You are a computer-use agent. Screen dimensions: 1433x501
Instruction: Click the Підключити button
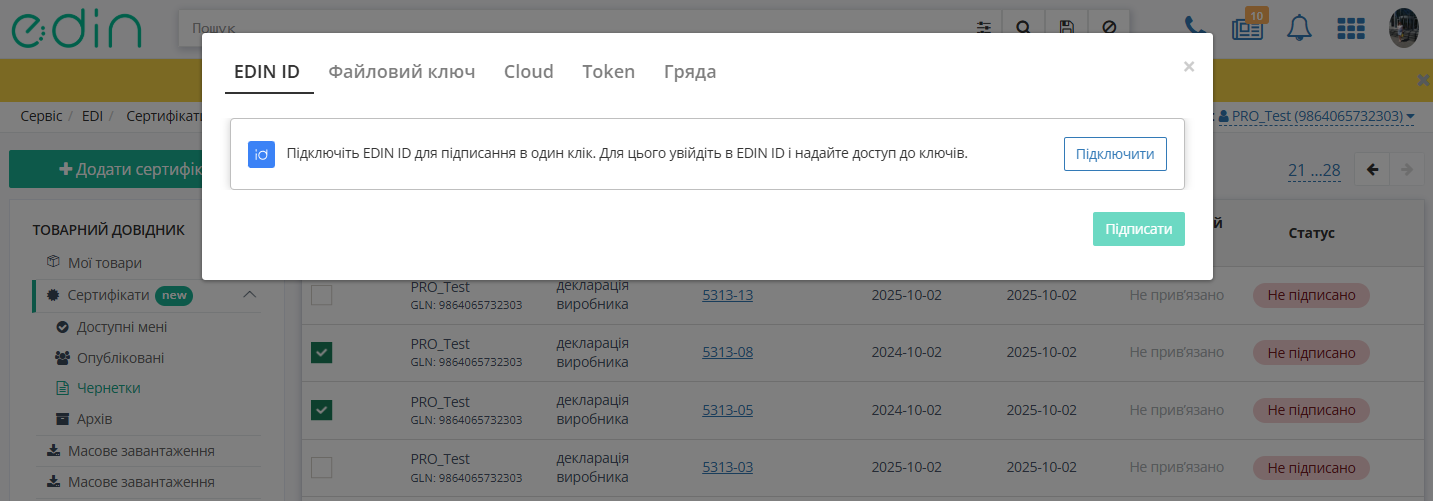pyautogui.click(x=1115, y=154)
